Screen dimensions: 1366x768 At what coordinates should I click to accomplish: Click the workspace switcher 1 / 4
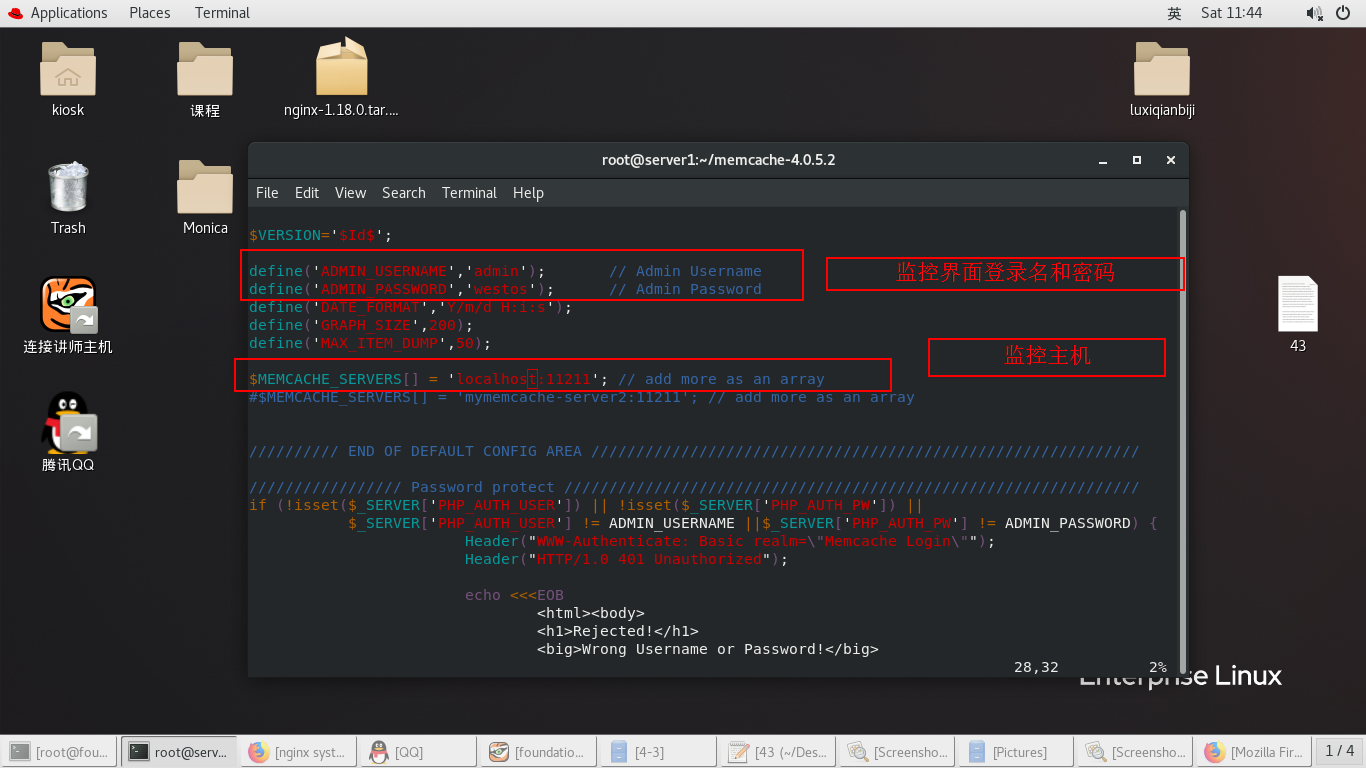(x=1340, y=751)
